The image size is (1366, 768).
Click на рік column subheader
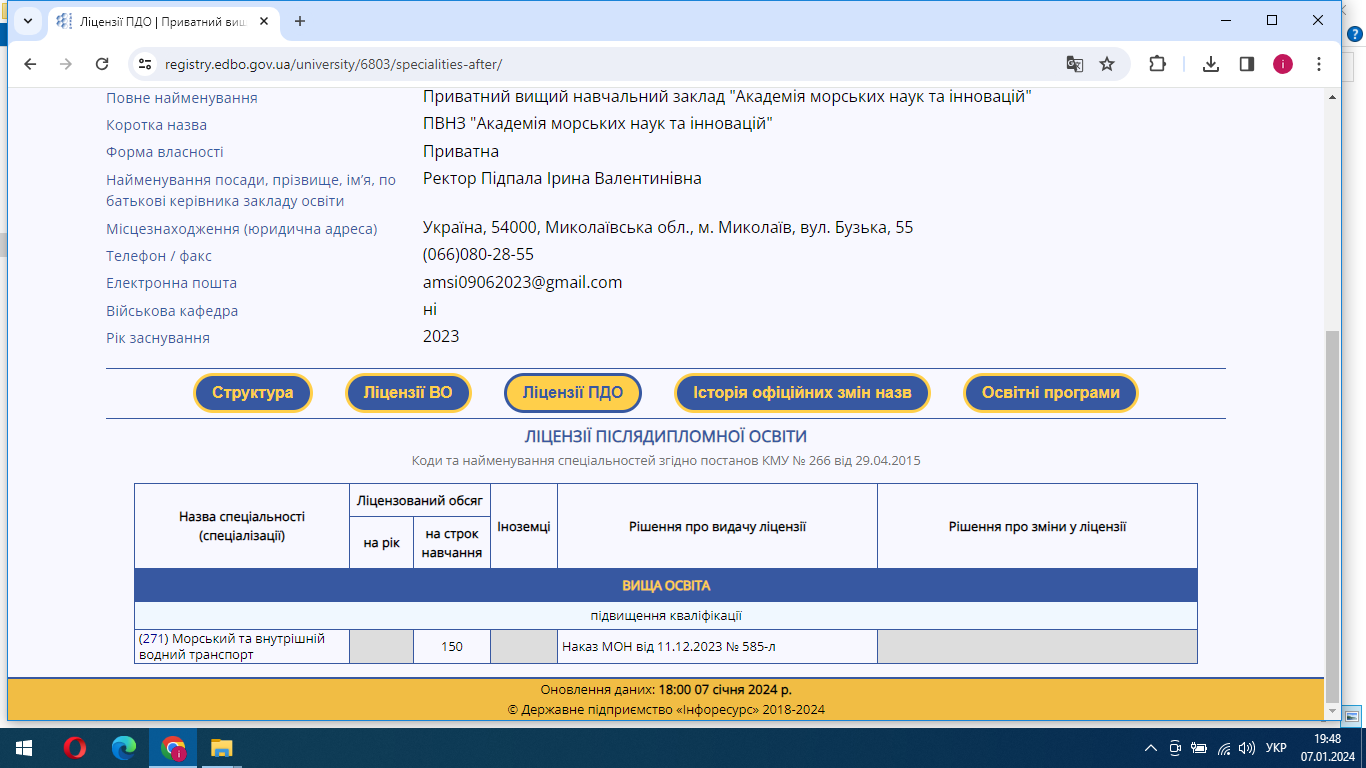[381, 543]
